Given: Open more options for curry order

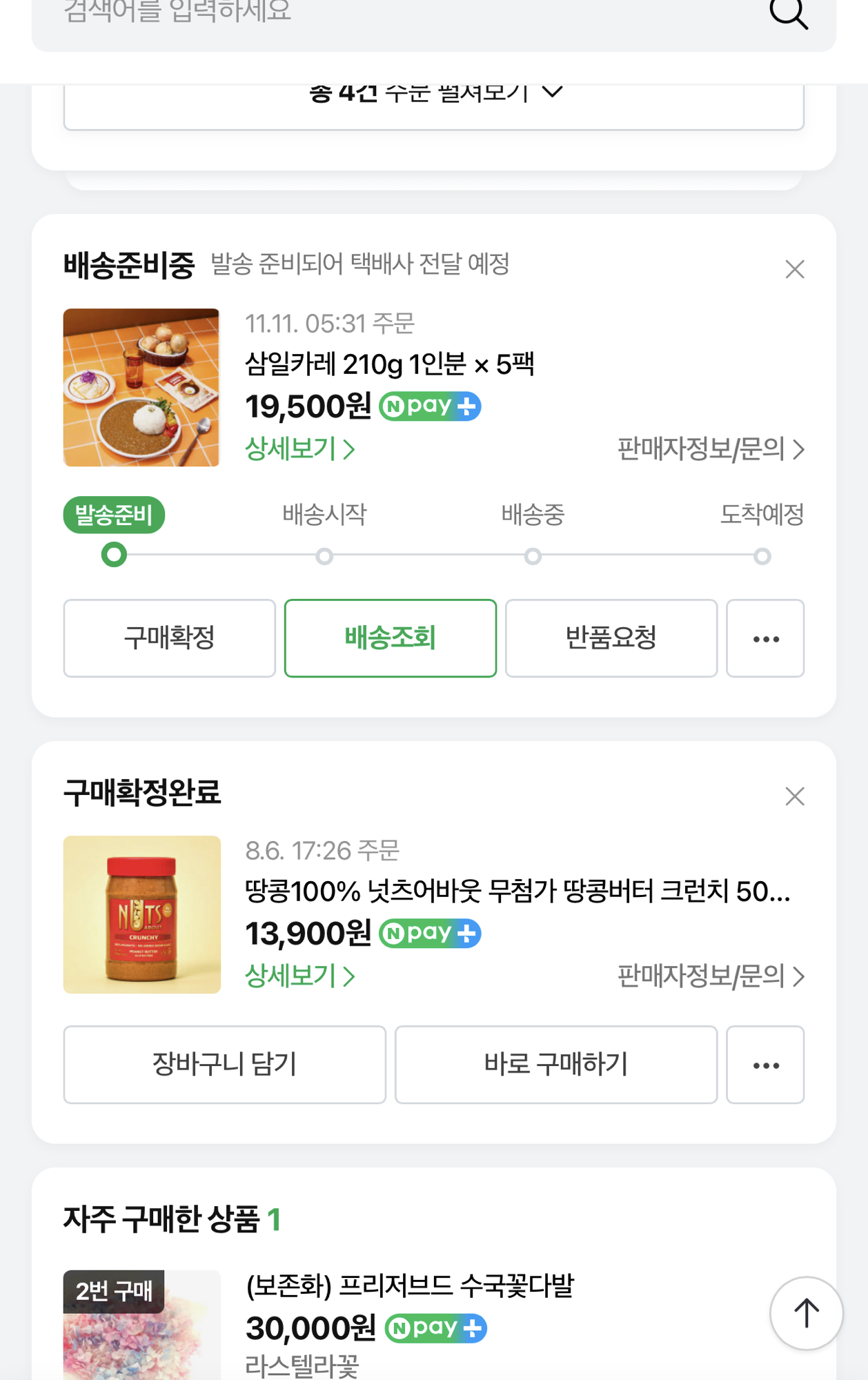Looking at the screenshot, I should tap(765, 638).
